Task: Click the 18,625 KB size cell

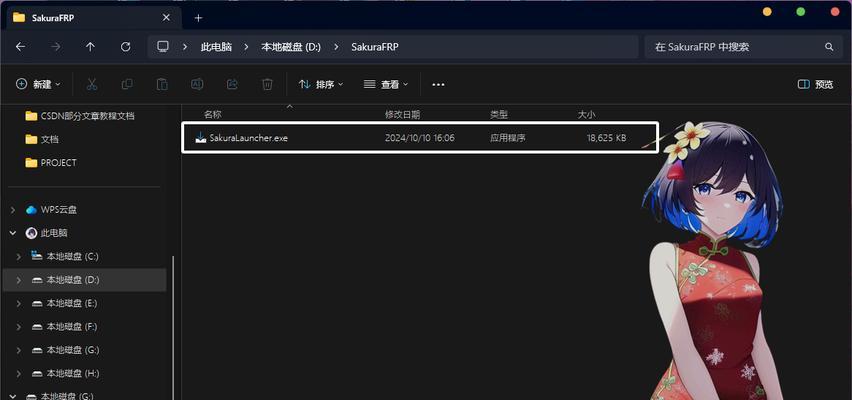Action: click(606, 138)
